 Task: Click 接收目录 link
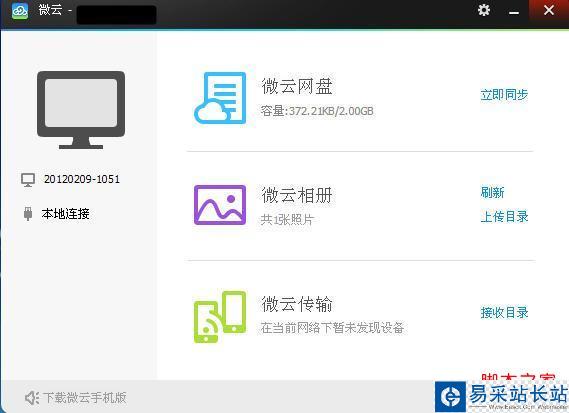[x=504, y=313]
